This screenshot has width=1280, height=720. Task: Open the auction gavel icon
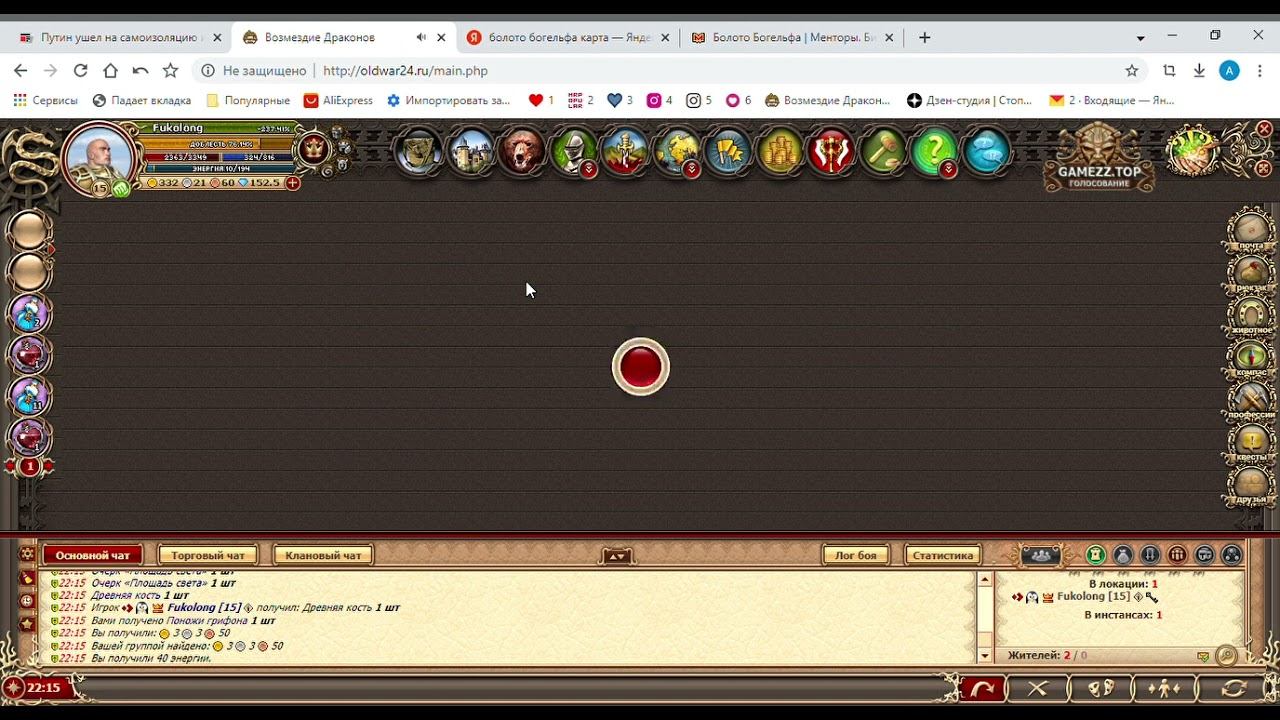tap(883, 152)
